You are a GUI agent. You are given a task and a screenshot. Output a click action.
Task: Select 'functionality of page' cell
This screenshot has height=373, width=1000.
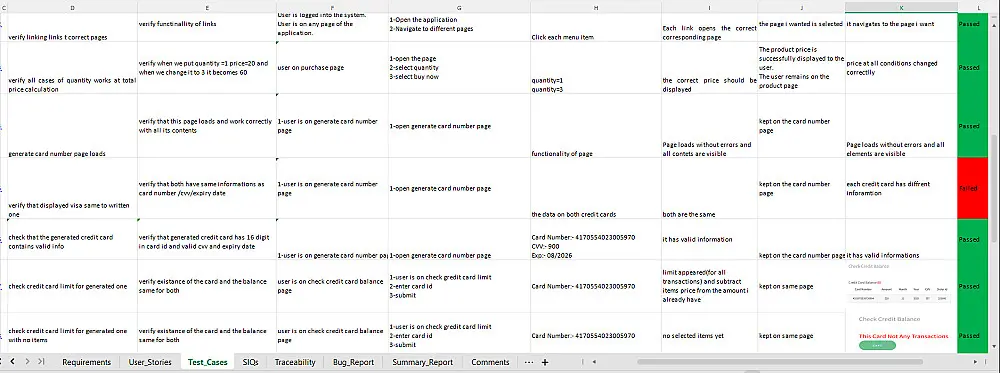click(596, 126)
